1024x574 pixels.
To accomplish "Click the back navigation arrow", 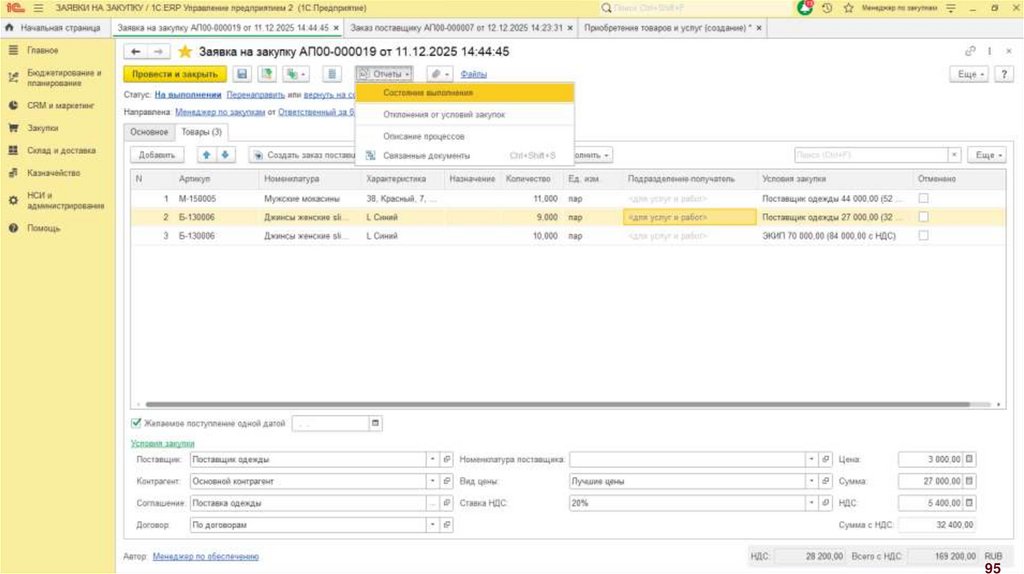I will pyautogui.click(x=136, y=52).
